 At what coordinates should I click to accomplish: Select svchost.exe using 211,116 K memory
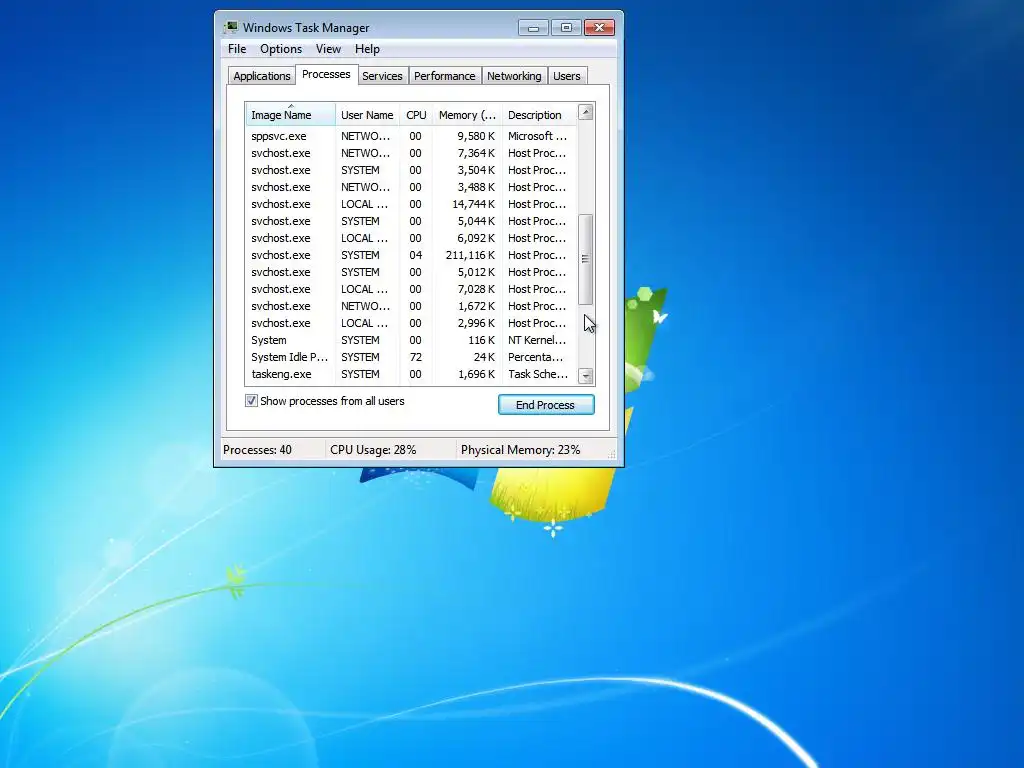coord(411,255)
